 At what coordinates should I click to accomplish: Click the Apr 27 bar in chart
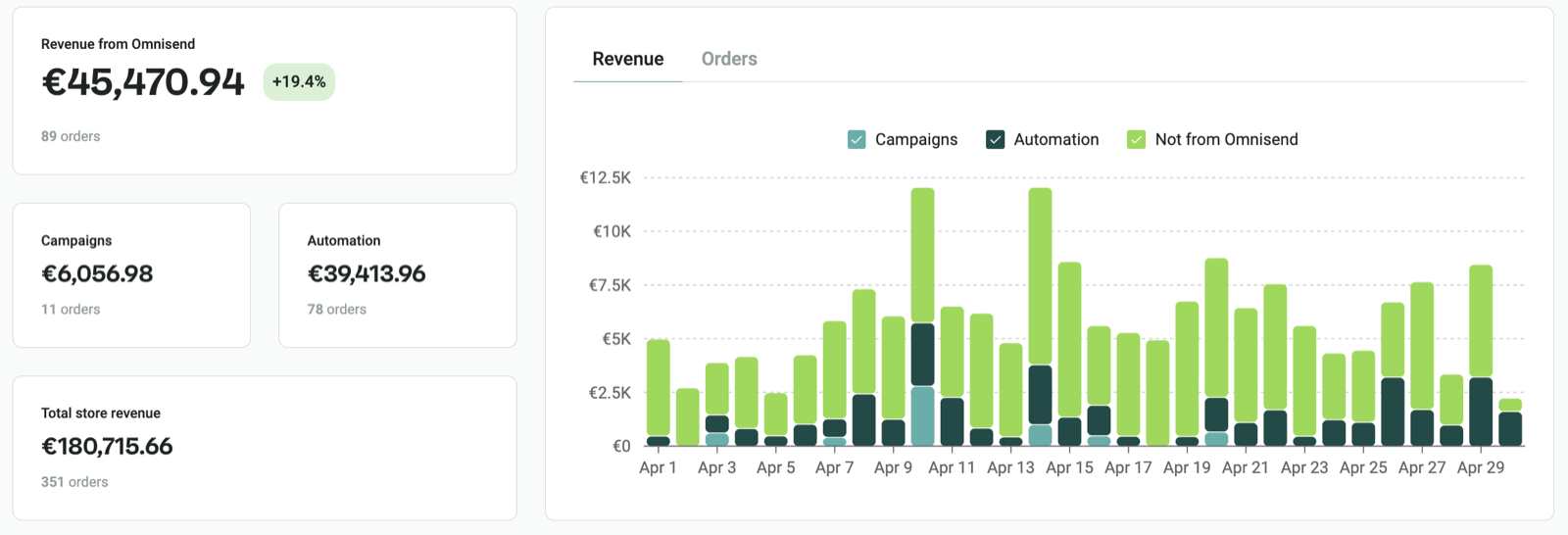tap(1422, 365)
